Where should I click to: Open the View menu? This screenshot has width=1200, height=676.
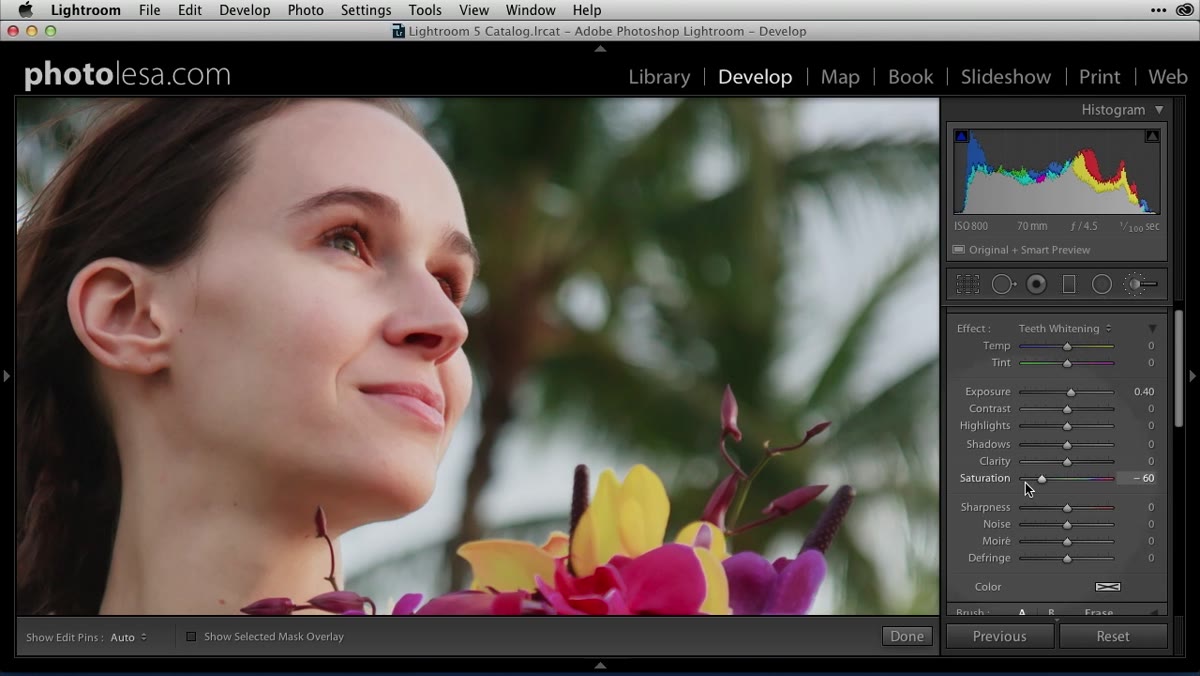[x=474, y=10]
